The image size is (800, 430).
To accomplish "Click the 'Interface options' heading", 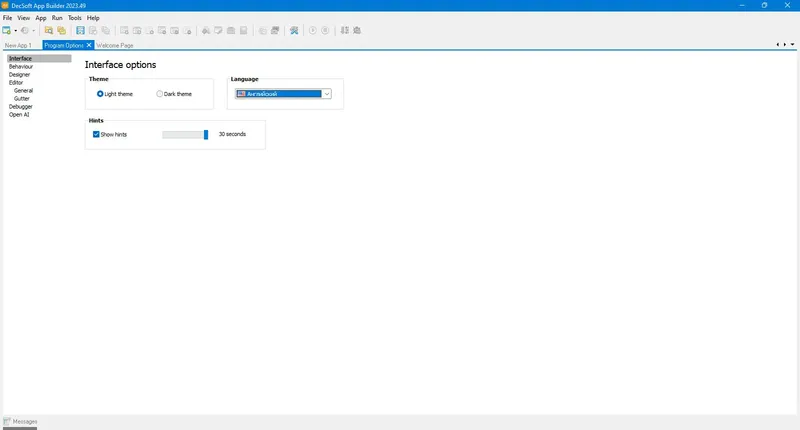I will click(120, 65).
